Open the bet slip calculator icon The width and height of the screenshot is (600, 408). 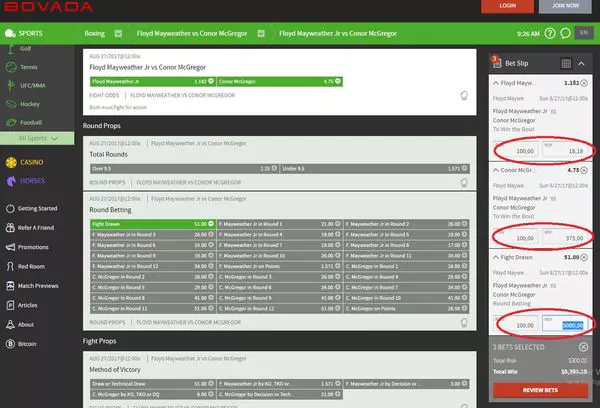click(x=566, y=64)
